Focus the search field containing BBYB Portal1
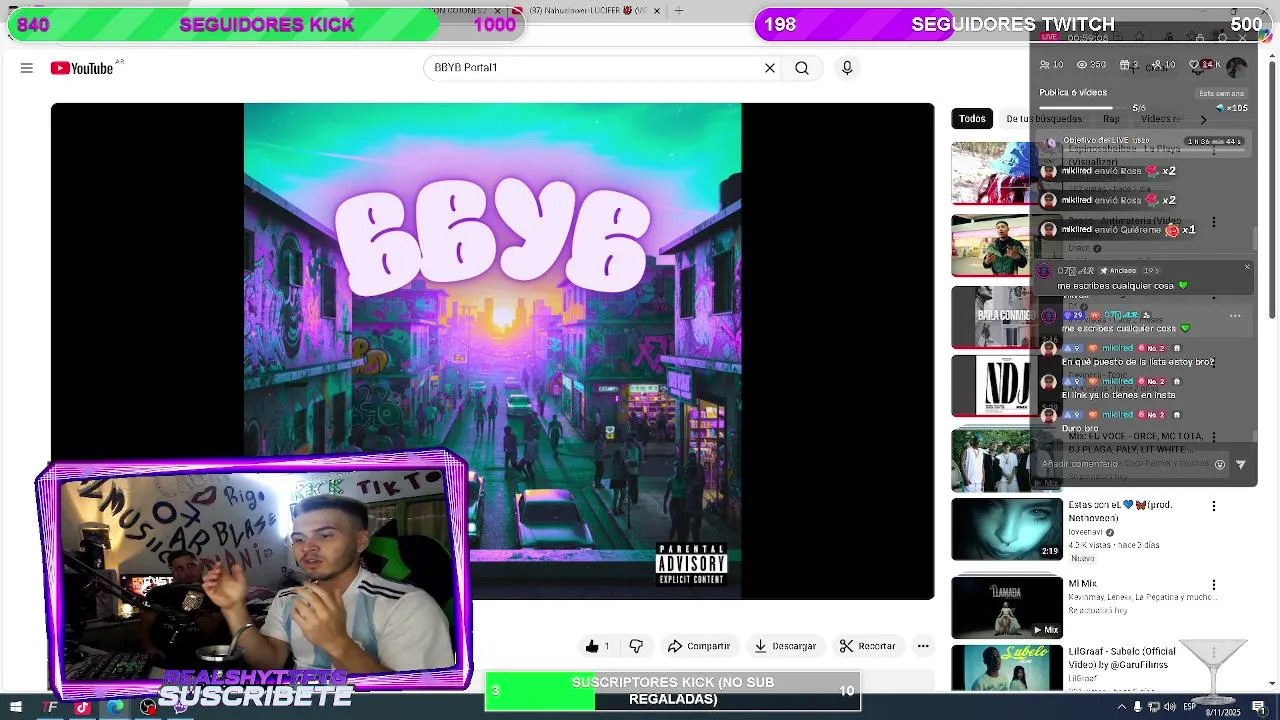The width and height of the screenshot is (1280, 720). tap(595, 68)
